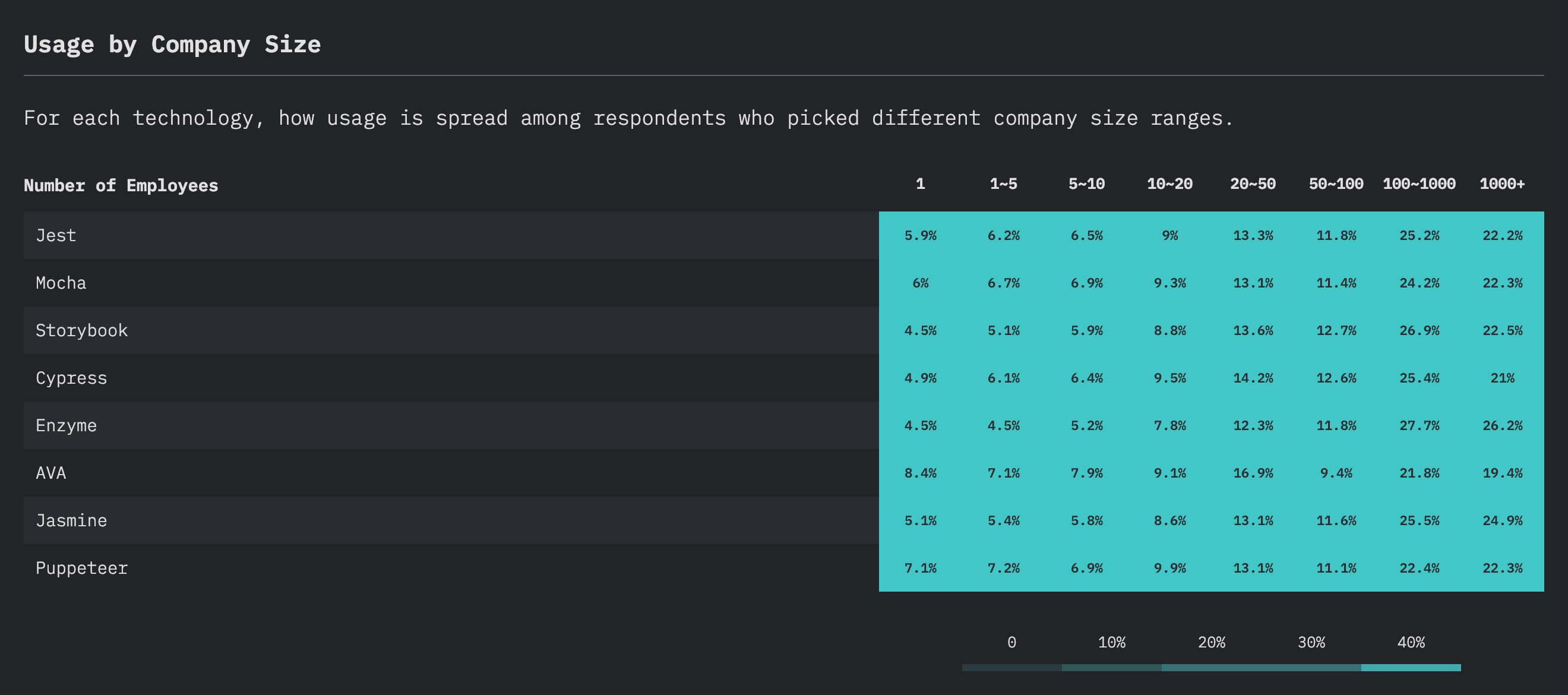This screenshot has width=1568, height=695.
Task: Click the Jasmine row label
Action: coord(71,520)
